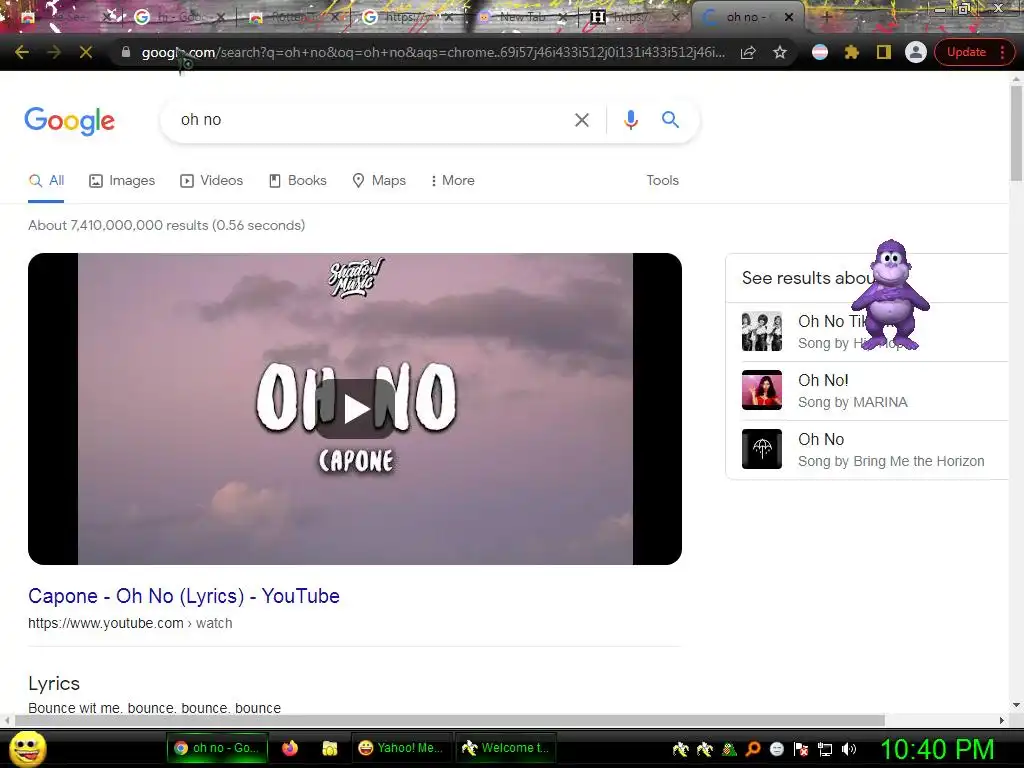
Task: Clear the search box with the X
Action: 582,120
